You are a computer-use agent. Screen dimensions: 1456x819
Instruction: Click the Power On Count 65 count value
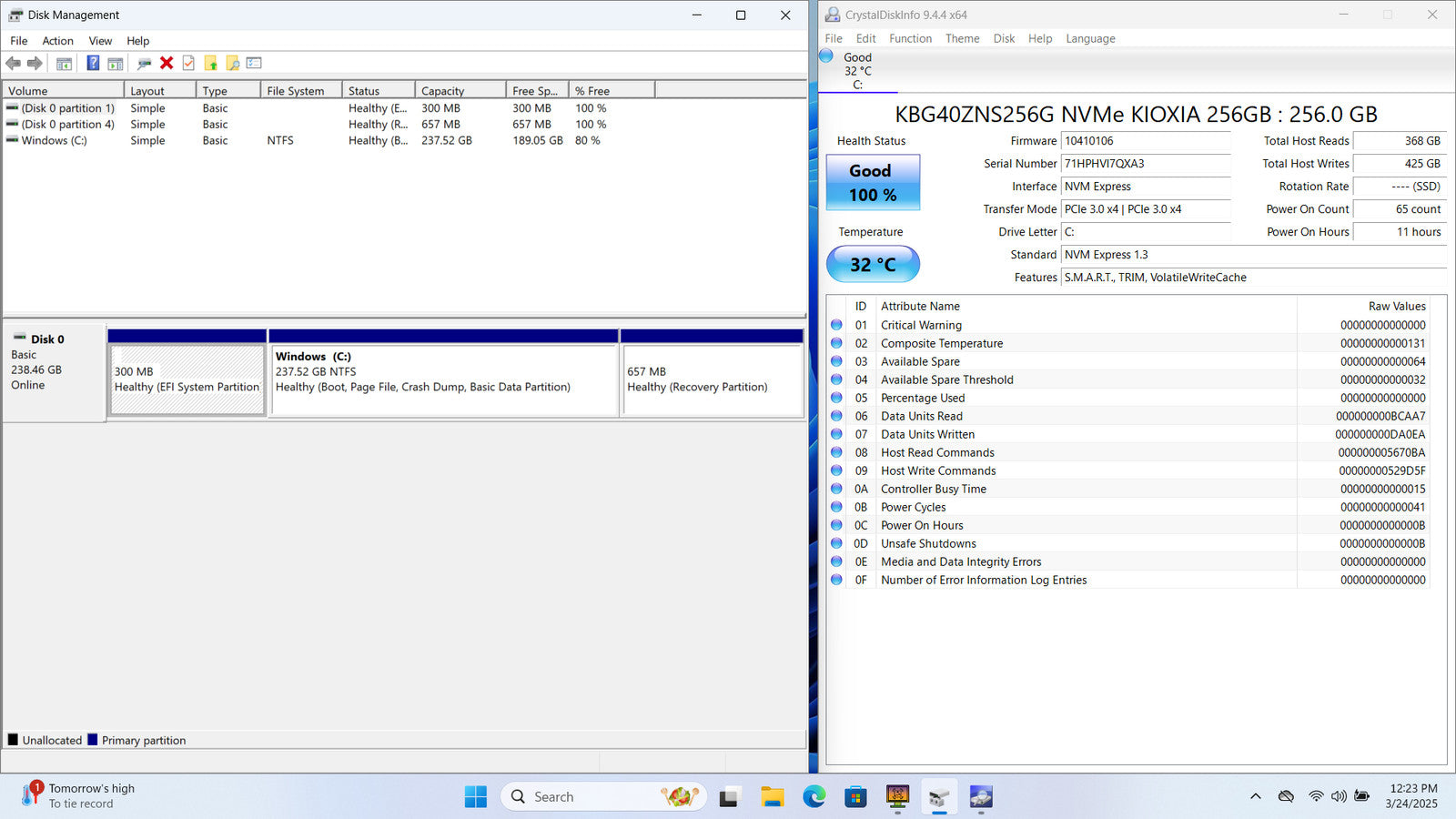click(x=1400, y=209)
